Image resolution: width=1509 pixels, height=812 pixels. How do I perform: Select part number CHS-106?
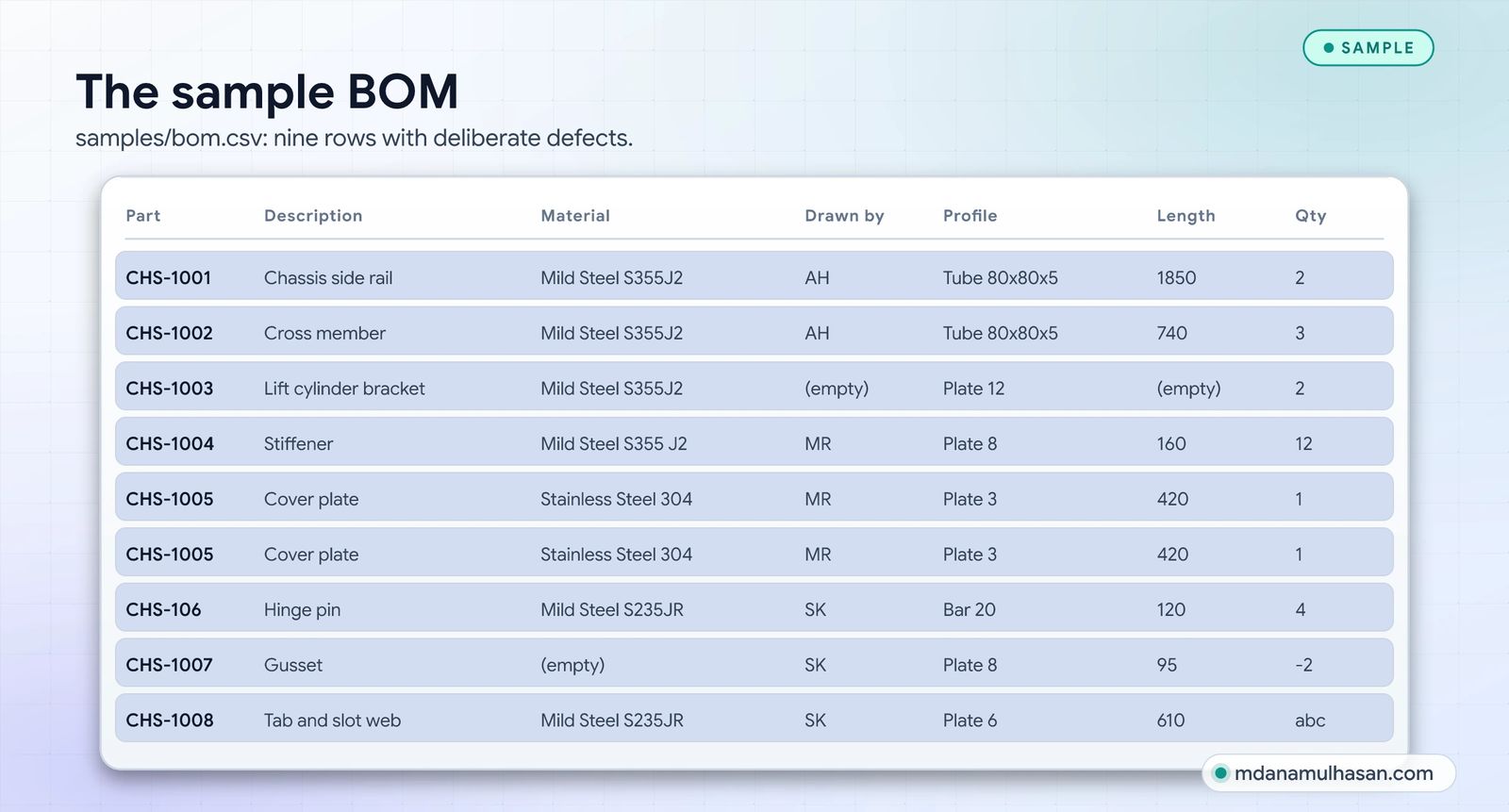pos(163,610)
